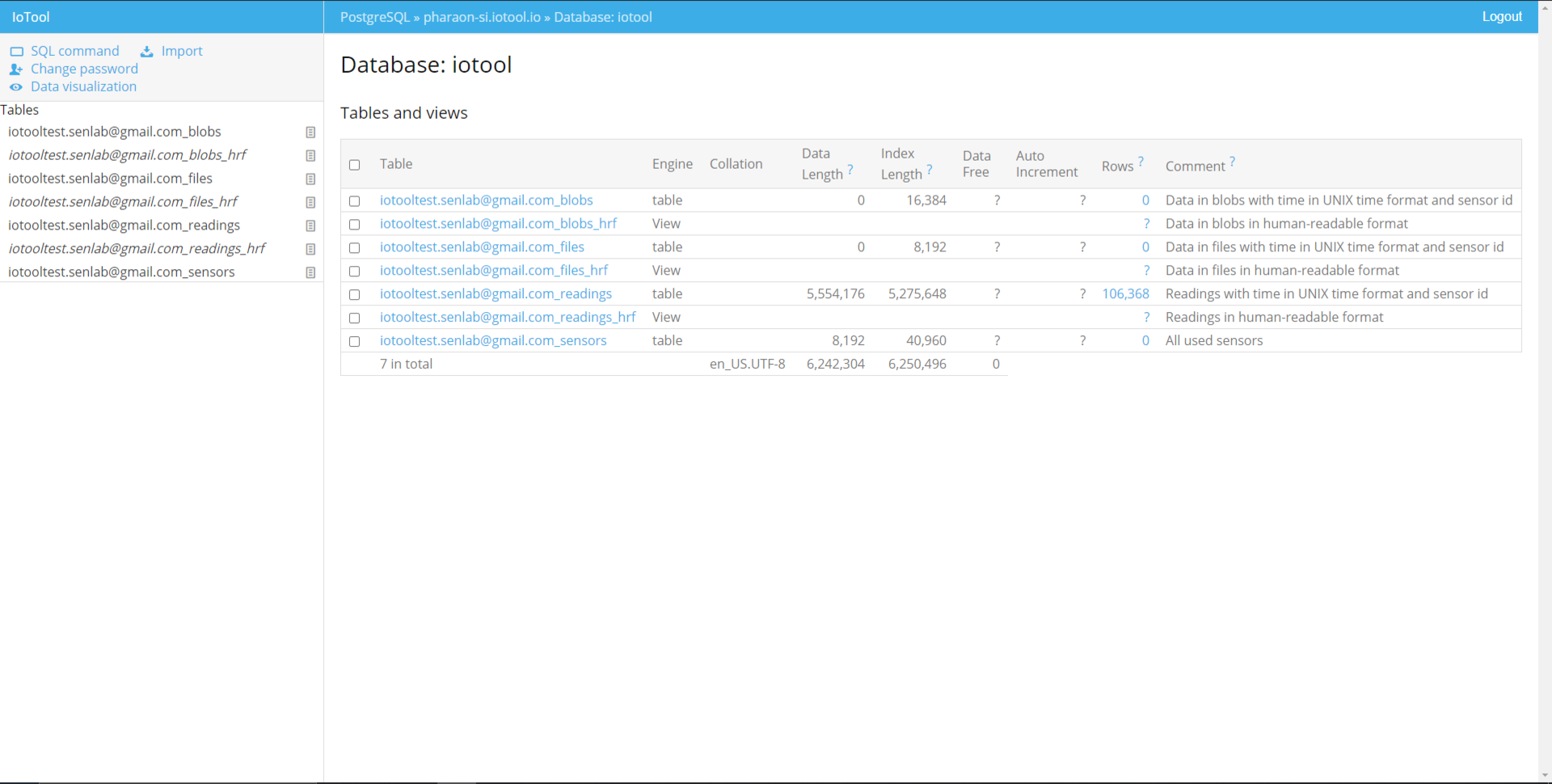Viewport: 1552px width, 784px height.
Task: Check the _files table row checkbox
Action: click(x=354, y=248)
